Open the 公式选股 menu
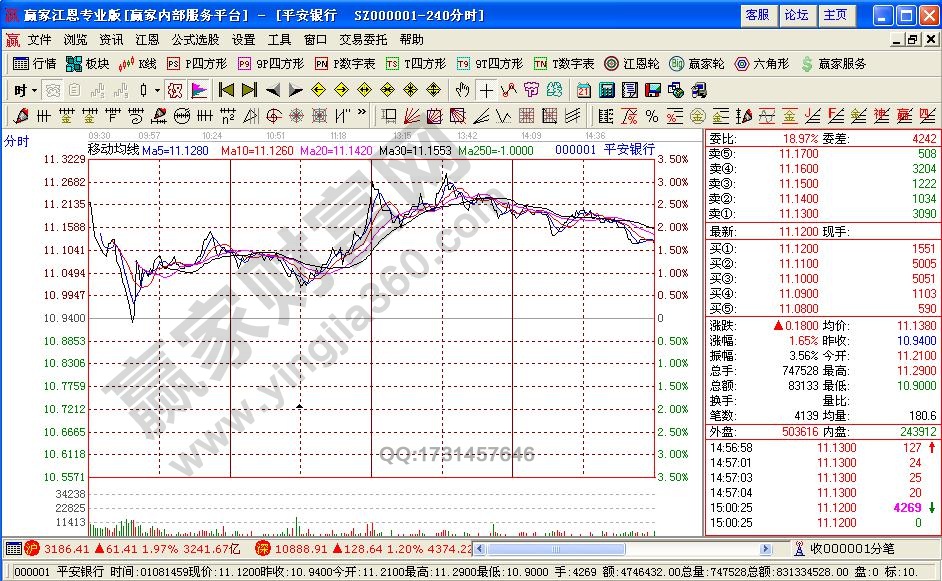The image size is (942, 581). click(195, 40)
